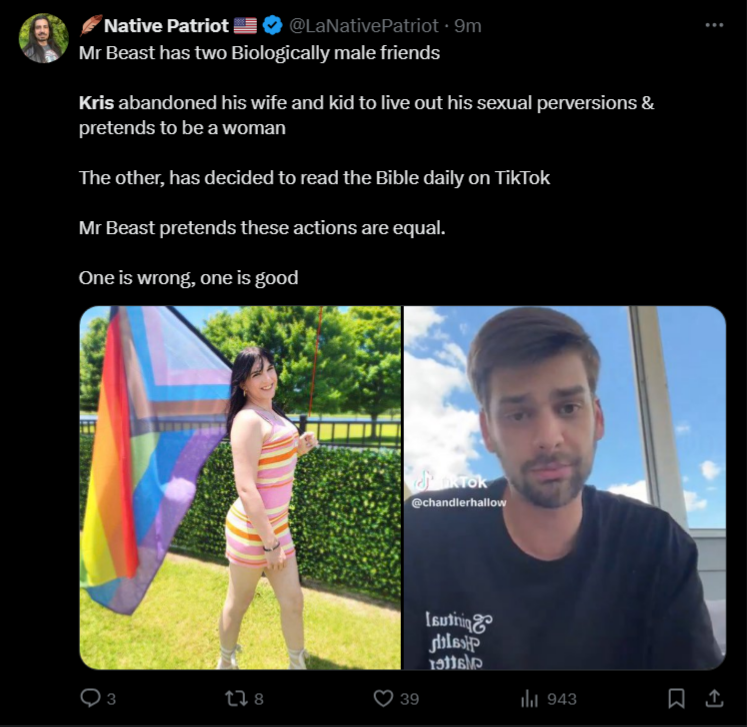Image resolution: width=747 pixels, height=727 pixels.
Task: Open view analytics bar chart icon
Action: click(529, 699)
